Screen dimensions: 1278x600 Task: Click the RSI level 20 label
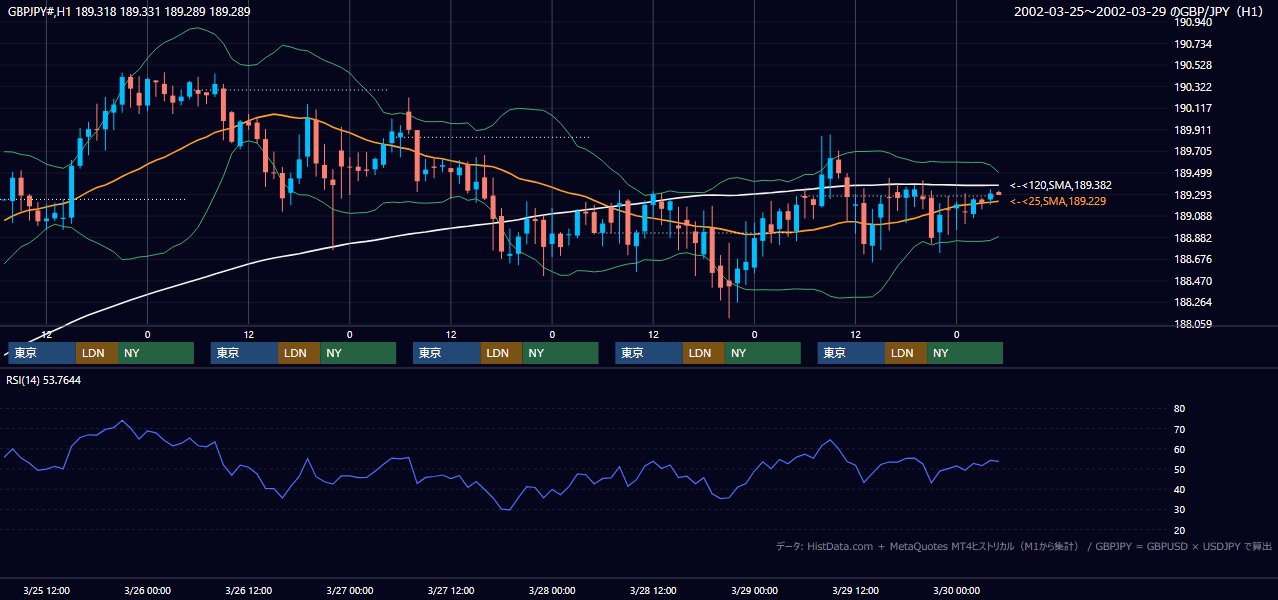pos(1179,530)
